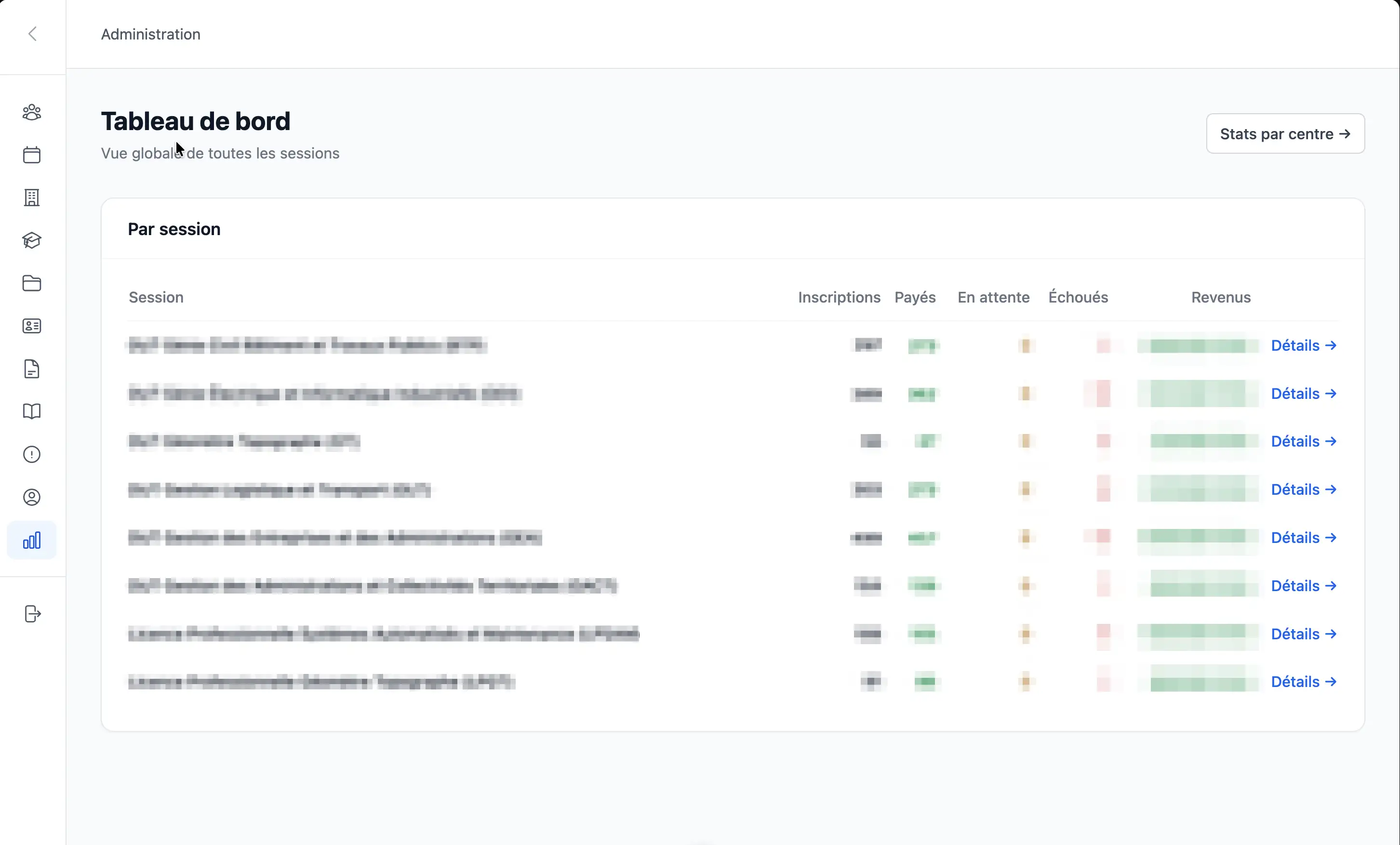Click the Inscriptions column header
1400x845 pixels.
839,298
